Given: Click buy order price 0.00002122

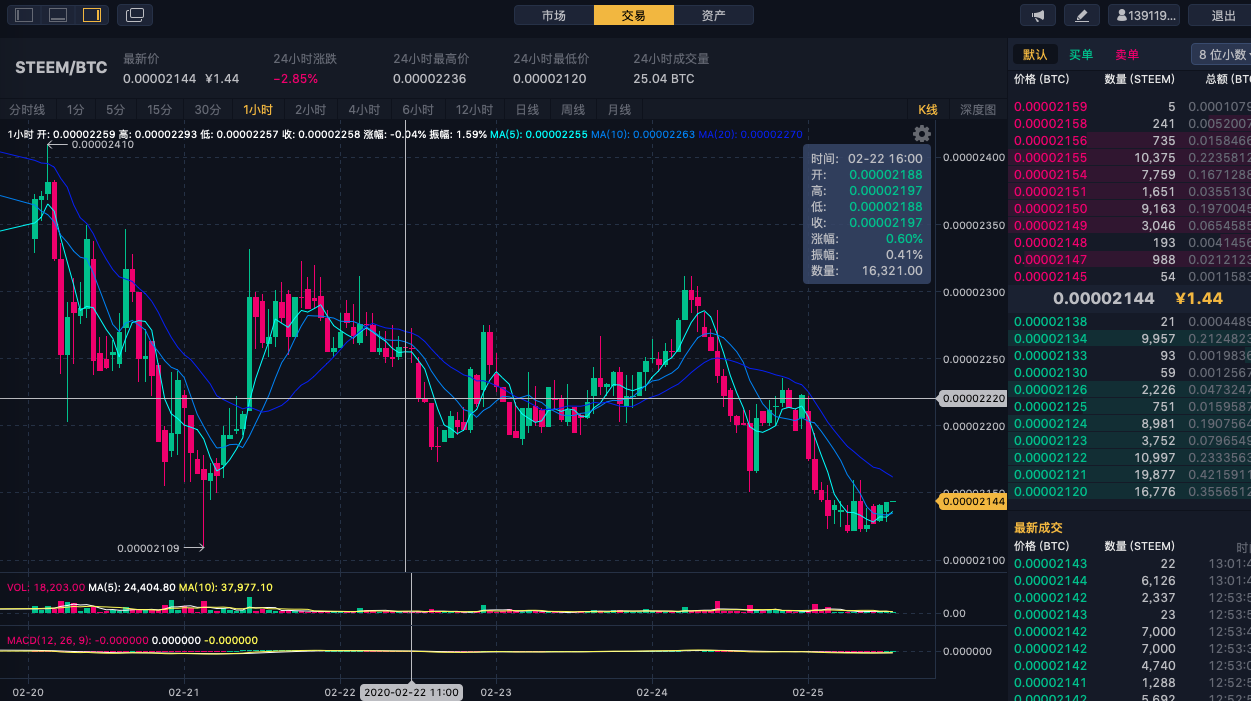Looking at the screenshot, I should (1050, 457).
